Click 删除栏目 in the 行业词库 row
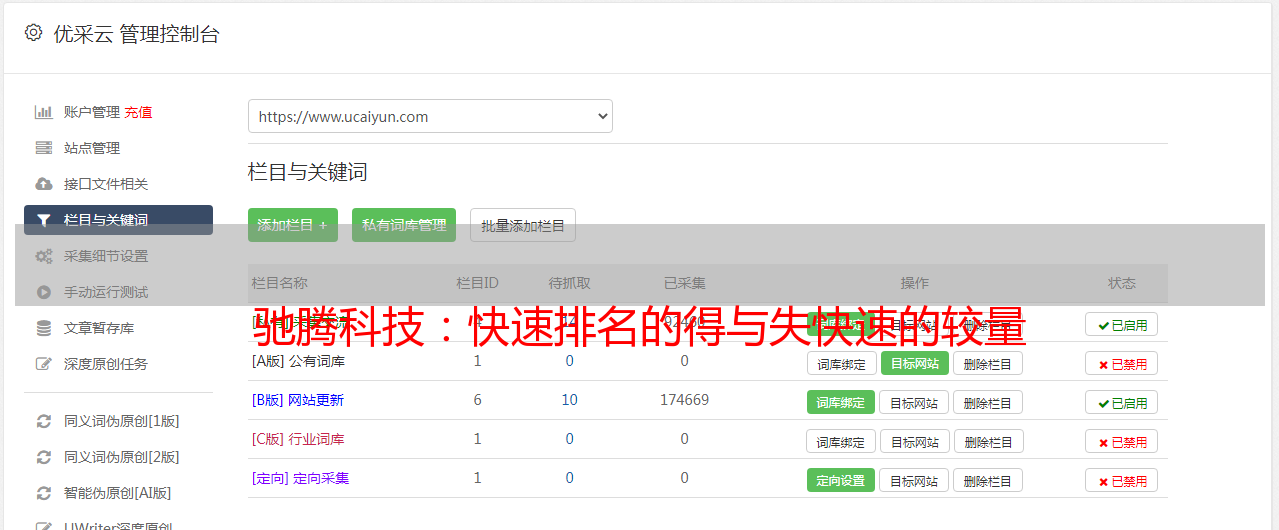Image resolution: width=1279 pixels, height=530 pixels. 987,441
